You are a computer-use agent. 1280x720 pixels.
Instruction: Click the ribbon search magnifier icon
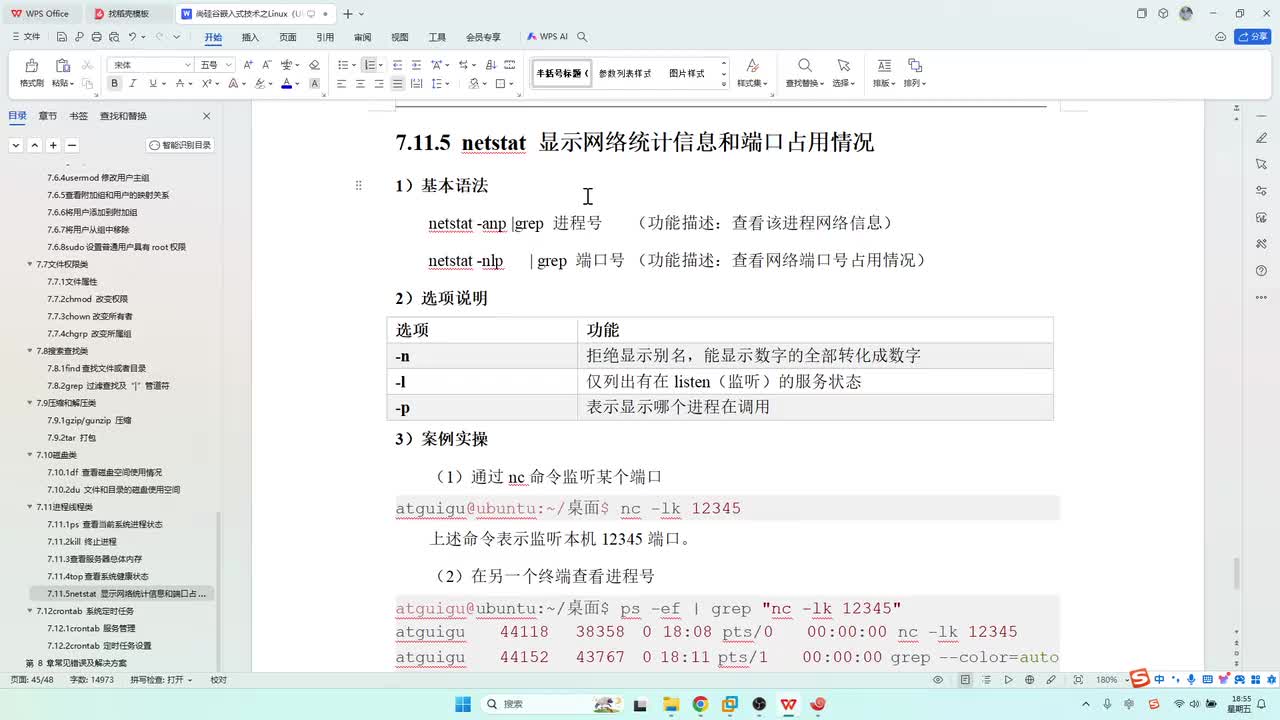coord(582,37)
